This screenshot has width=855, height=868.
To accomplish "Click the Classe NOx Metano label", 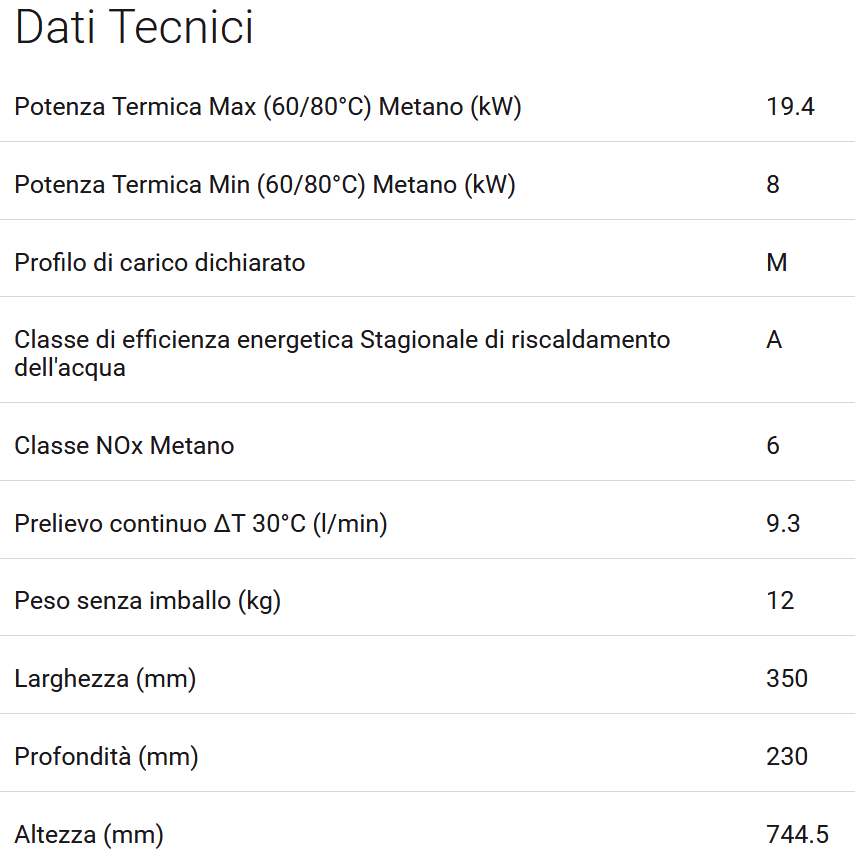I will (124, 445).
